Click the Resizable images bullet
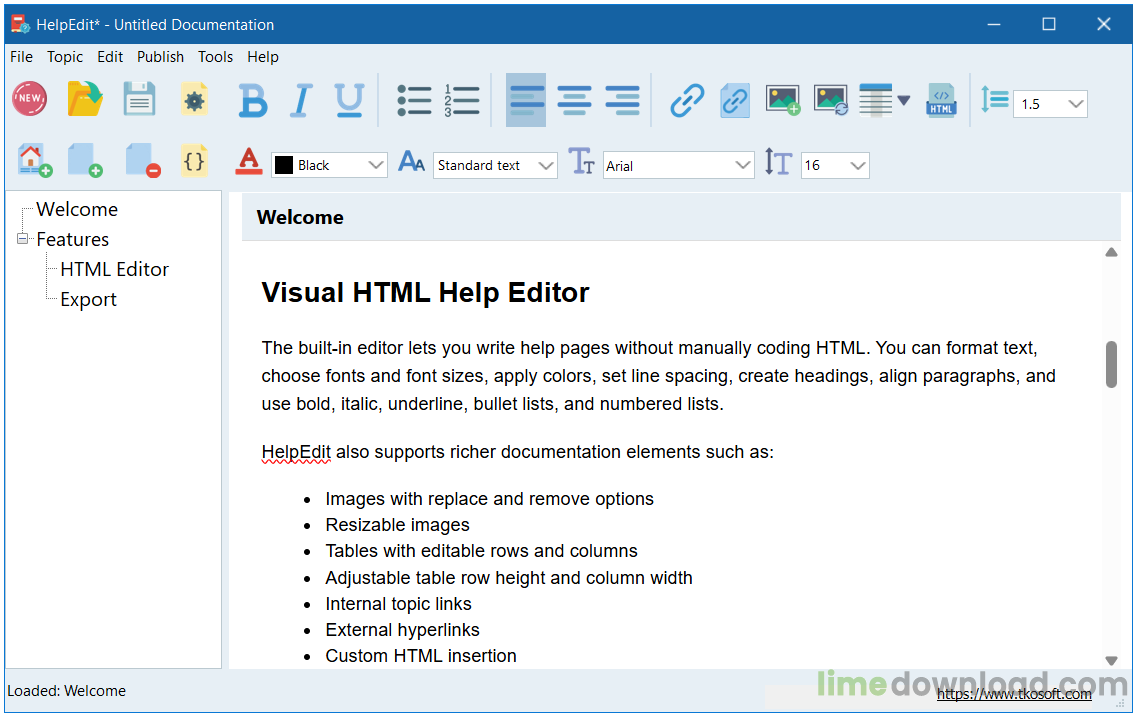 397,525
